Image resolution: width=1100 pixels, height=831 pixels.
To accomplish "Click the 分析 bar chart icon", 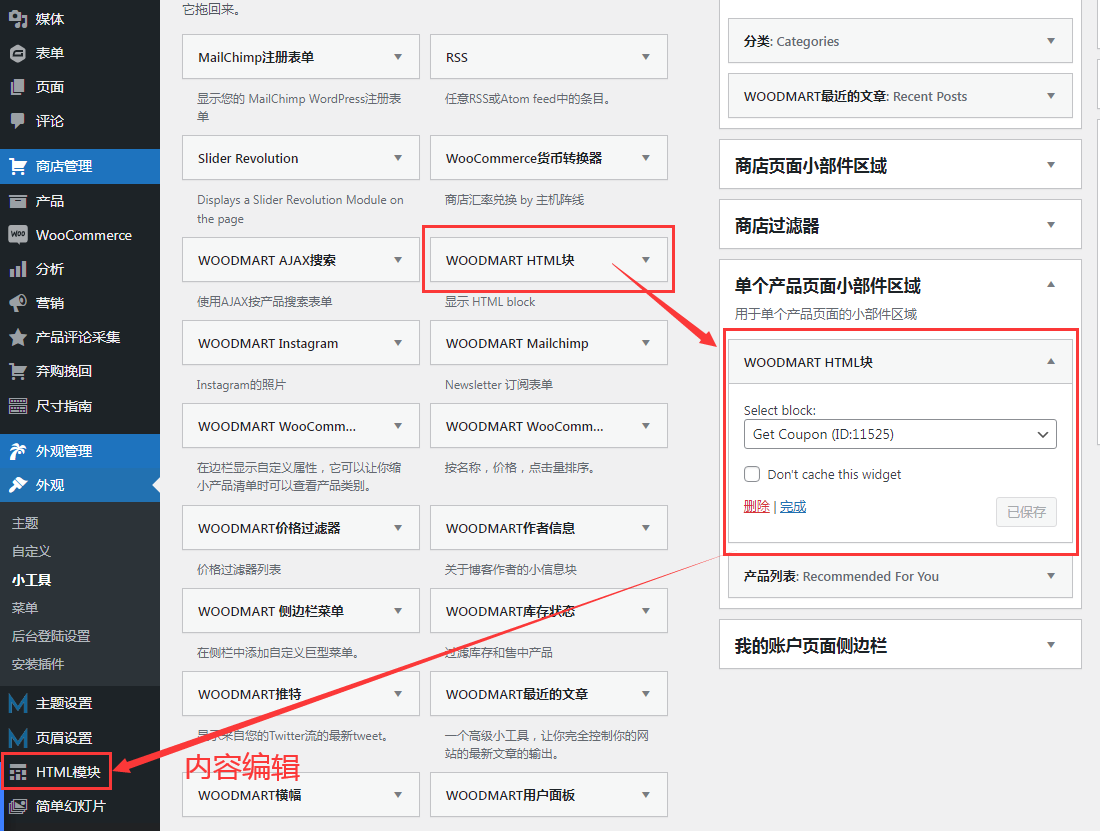I will click(x=18, y=269).
